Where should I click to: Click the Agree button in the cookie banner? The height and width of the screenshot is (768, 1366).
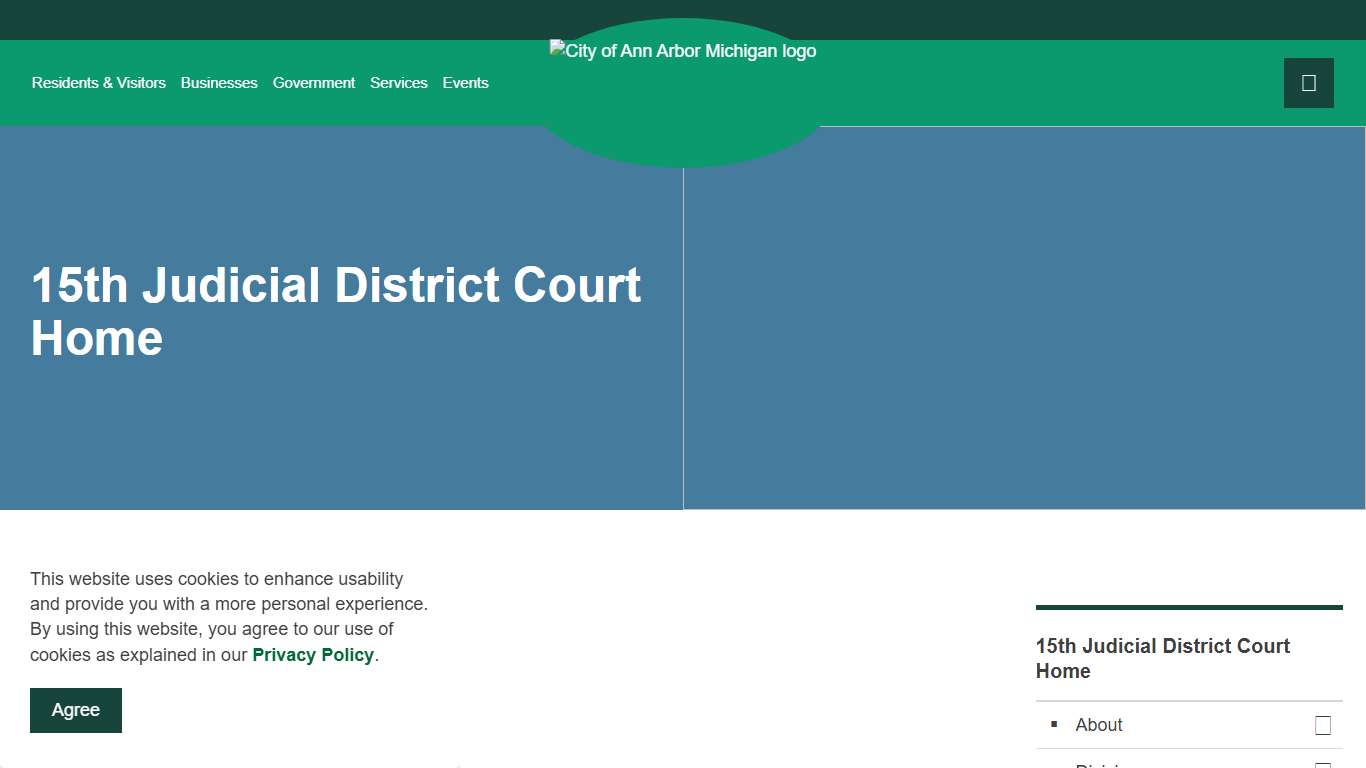75,709
